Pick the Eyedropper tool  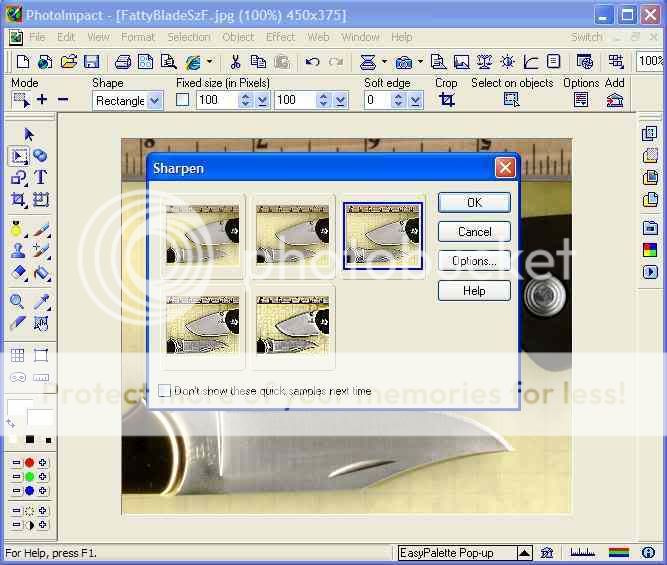point(41,301)
